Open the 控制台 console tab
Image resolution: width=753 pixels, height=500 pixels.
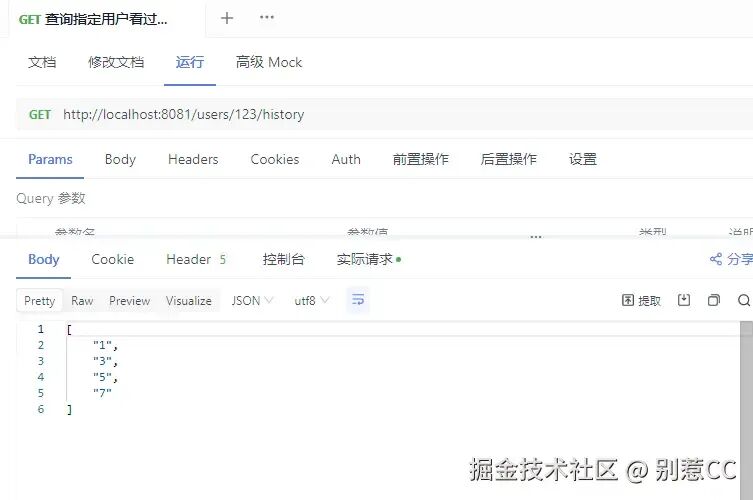click(283, 259)
